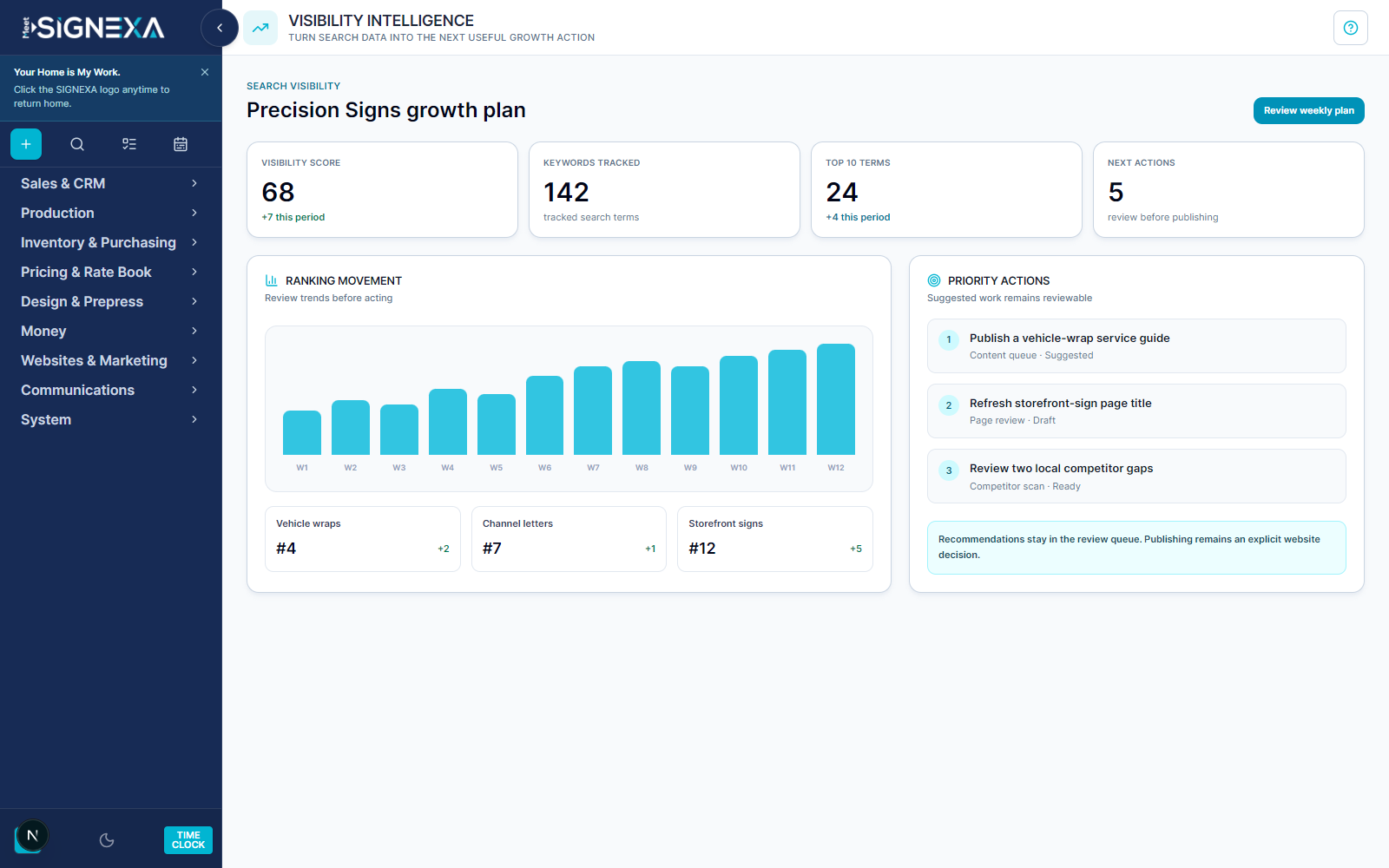Click the Visibility Intelligence trend icon
1389x868 pixels.
point(260,28)
